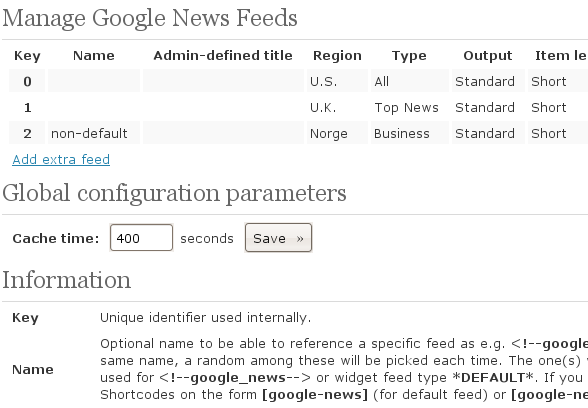Open the Add extra feed link
Viewport: 588px width, 408px height.
point(61,159)
